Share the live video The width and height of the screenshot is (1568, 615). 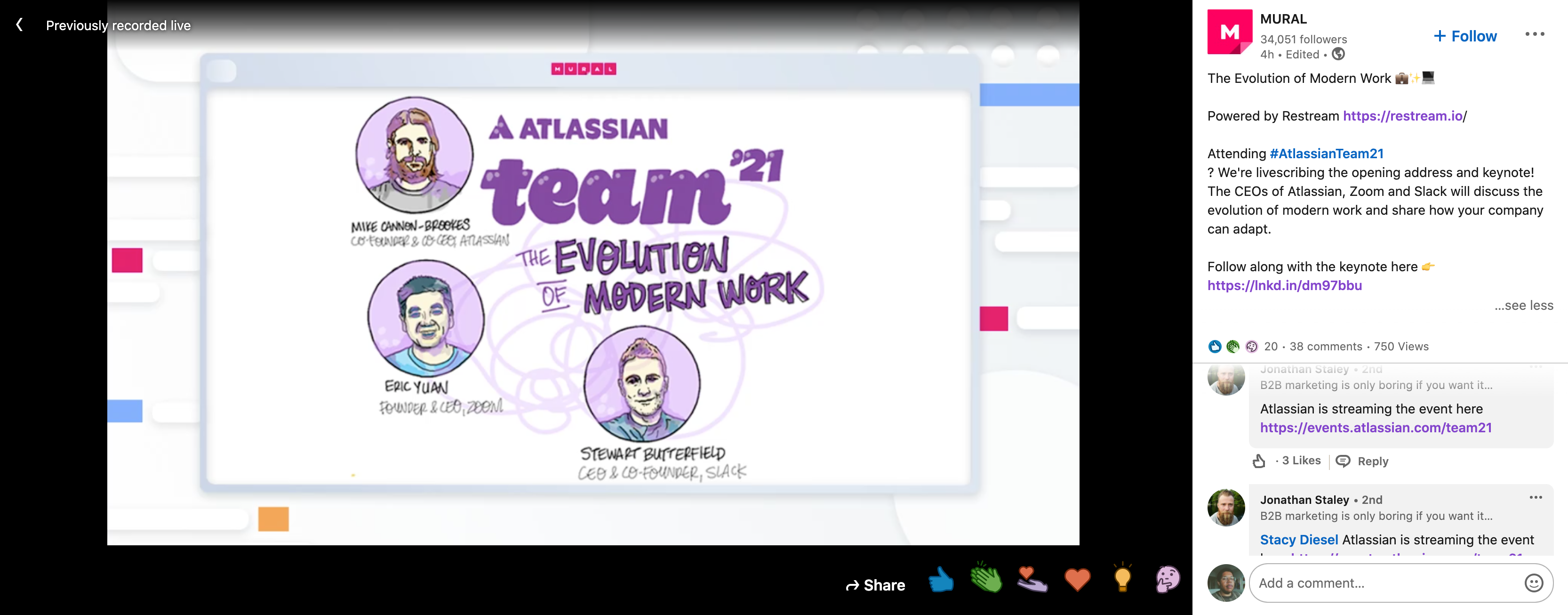[875, 585]
